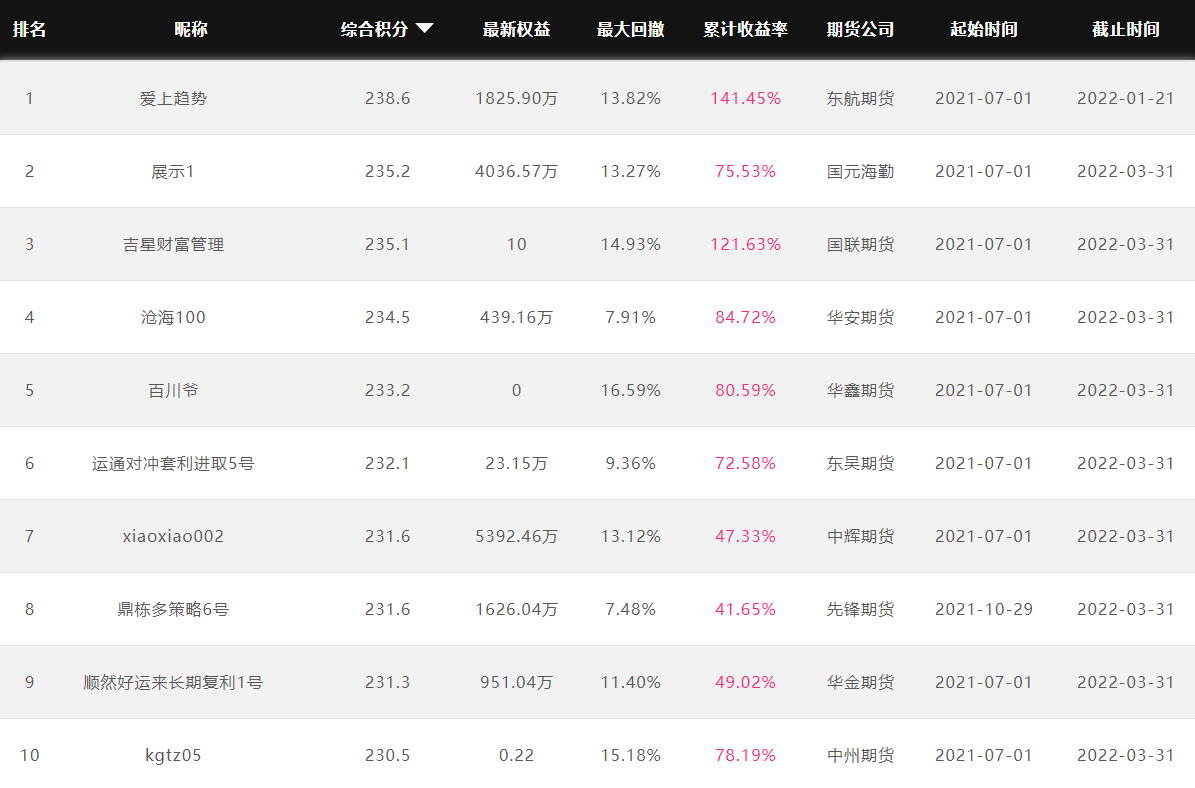The image size is (1195, 788).
Task: Select the 47.33% cumulative return value
Action: 745,537
